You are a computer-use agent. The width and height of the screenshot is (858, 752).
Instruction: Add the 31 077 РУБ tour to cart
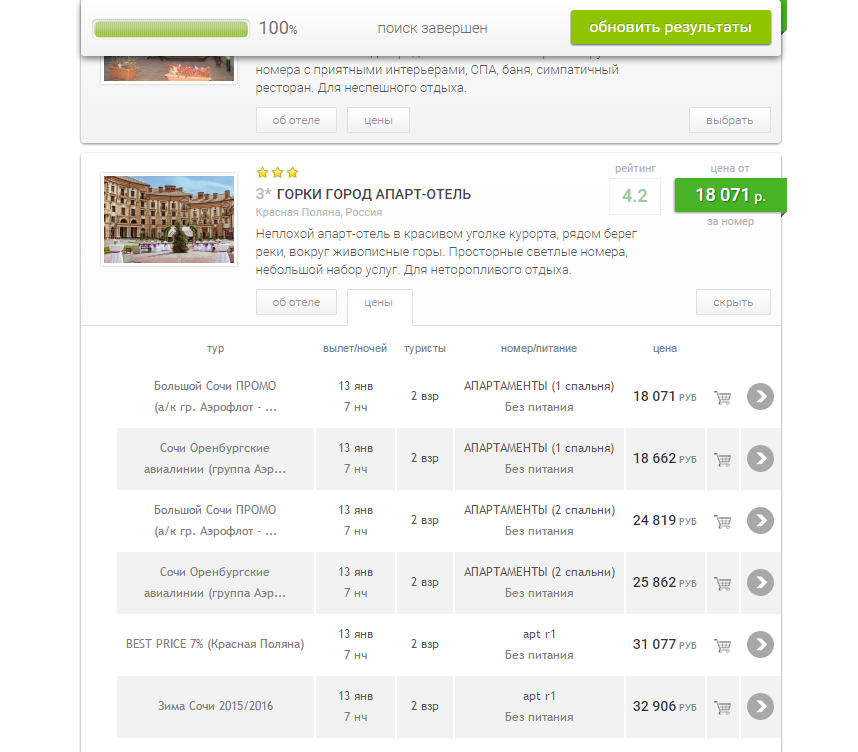click(x=722, y=645)
